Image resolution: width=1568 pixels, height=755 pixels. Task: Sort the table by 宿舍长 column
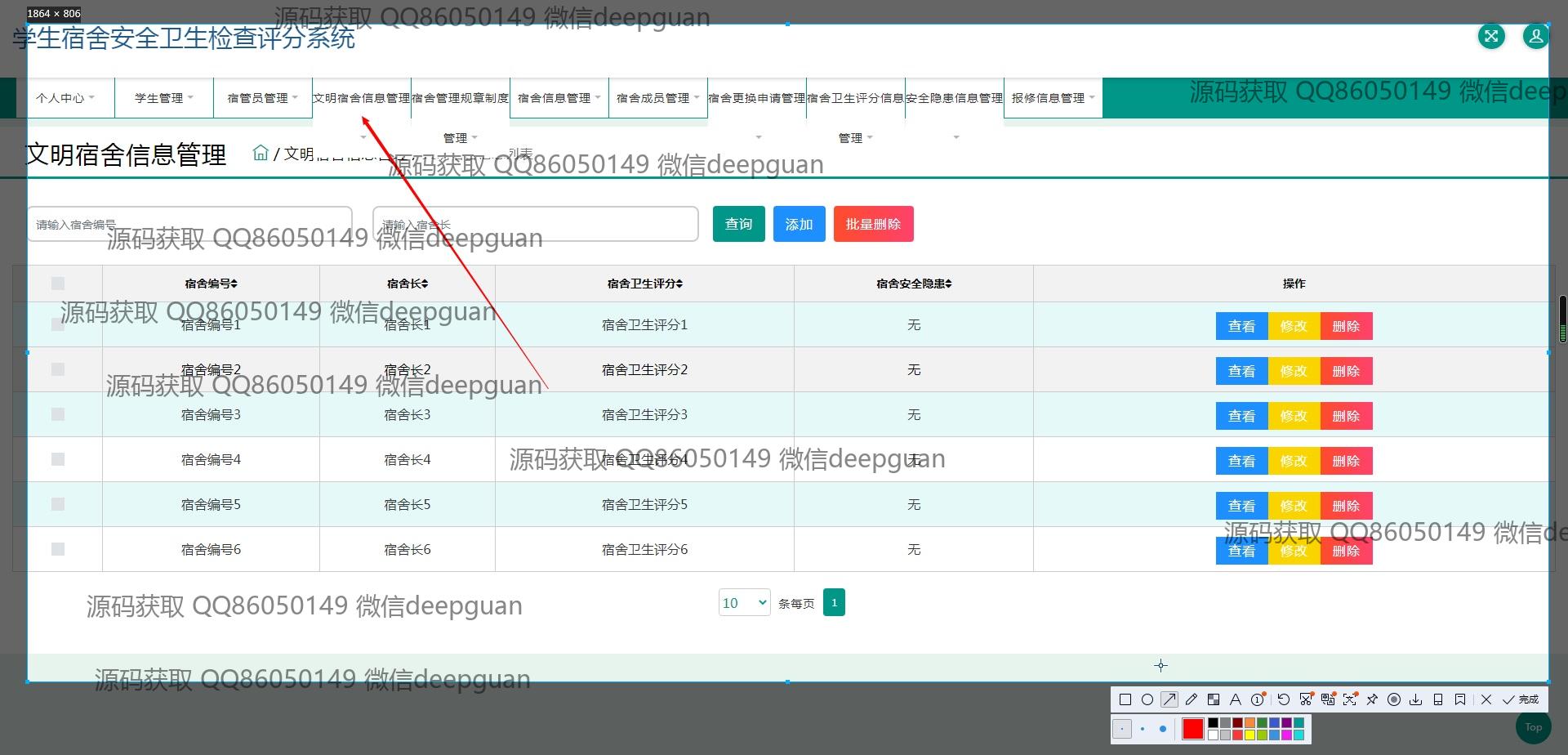(408, 284)
